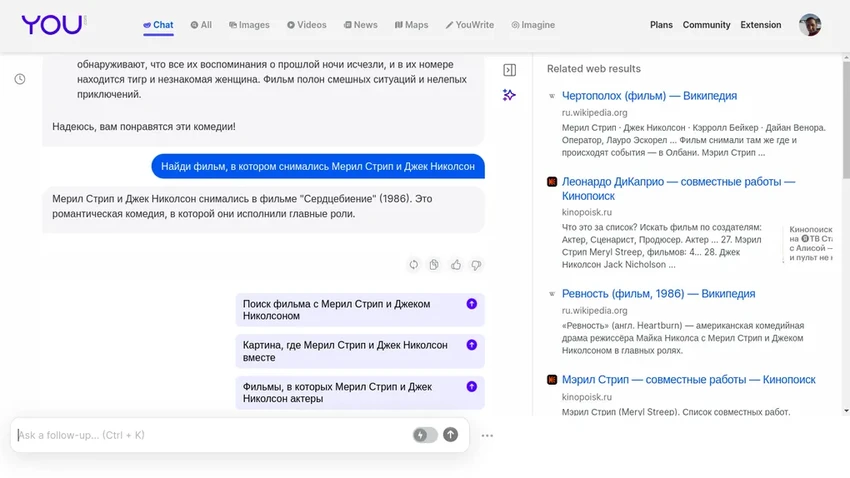Screen dimensions: 850x478
Task: Click the YOU logo to go home
Action: 52,25
